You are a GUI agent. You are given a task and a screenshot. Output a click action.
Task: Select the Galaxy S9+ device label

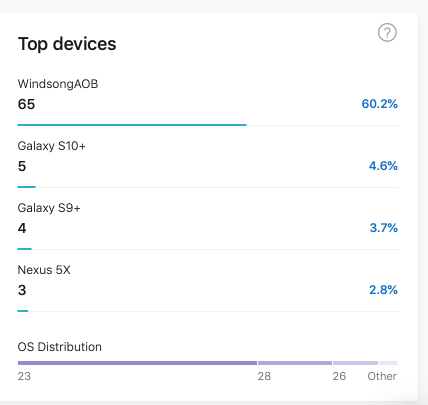[x=49, y=208]
